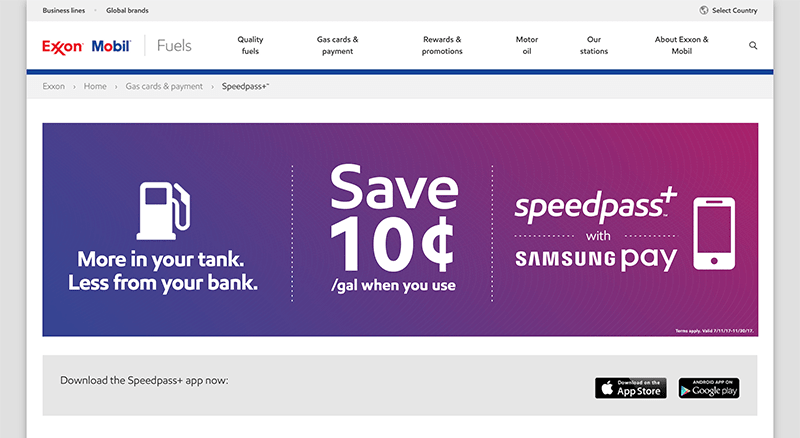Open the Motor oil menu

coord(527,45)
